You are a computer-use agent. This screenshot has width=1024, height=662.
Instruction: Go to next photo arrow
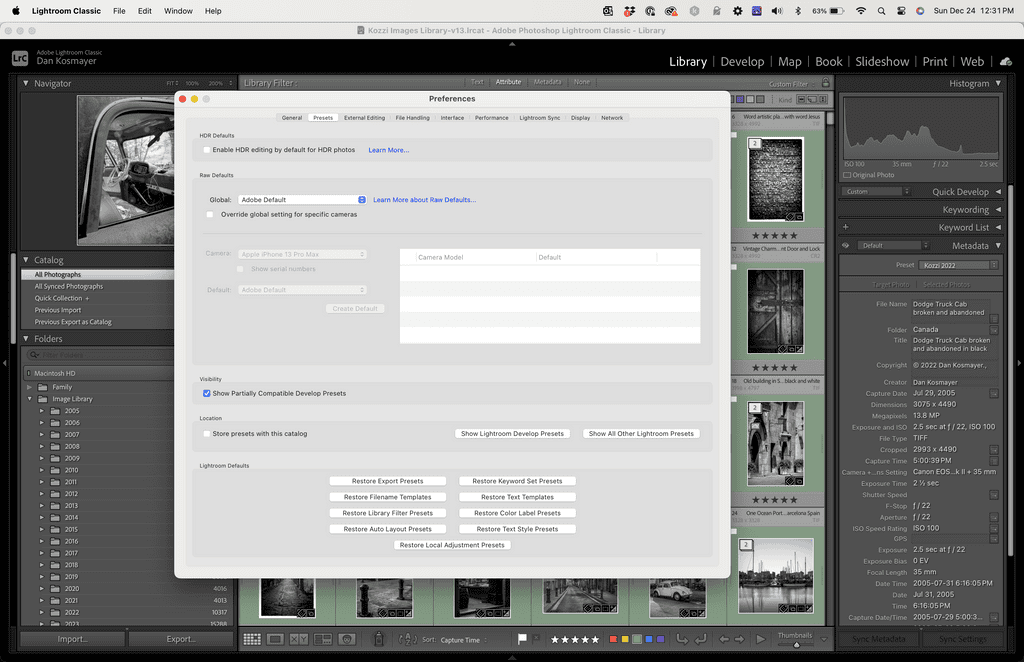739,639
